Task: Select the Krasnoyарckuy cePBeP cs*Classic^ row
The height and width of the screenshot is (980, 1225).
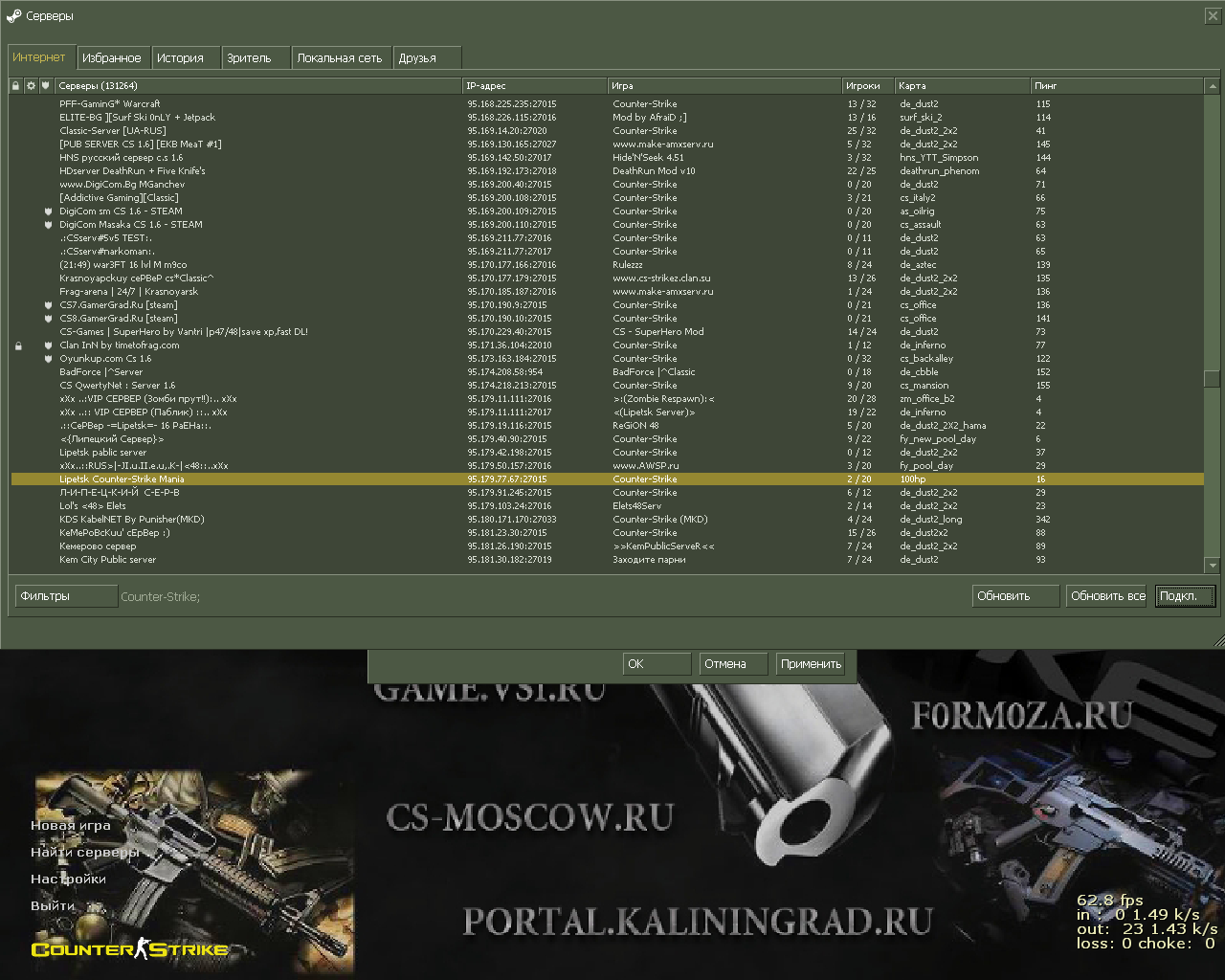Action: pyautogui.click(x=608, y=278)
